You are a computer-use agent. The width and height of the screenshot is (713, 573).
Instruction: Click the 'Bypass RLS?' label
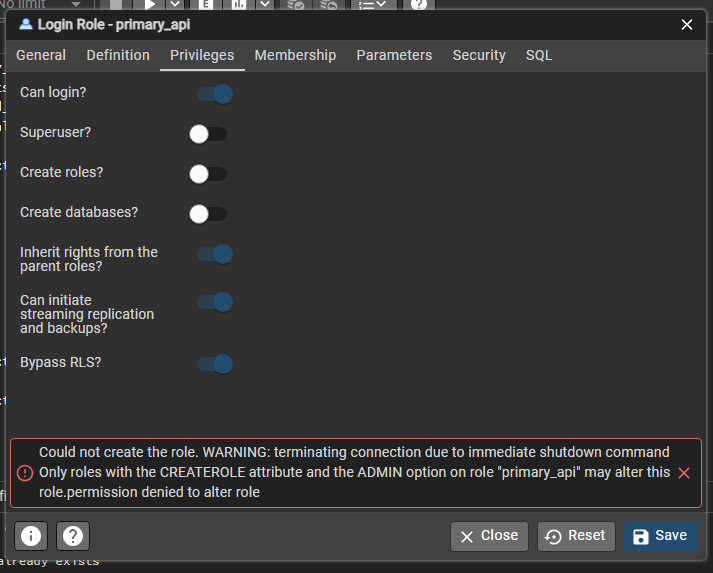pos(60,362)
